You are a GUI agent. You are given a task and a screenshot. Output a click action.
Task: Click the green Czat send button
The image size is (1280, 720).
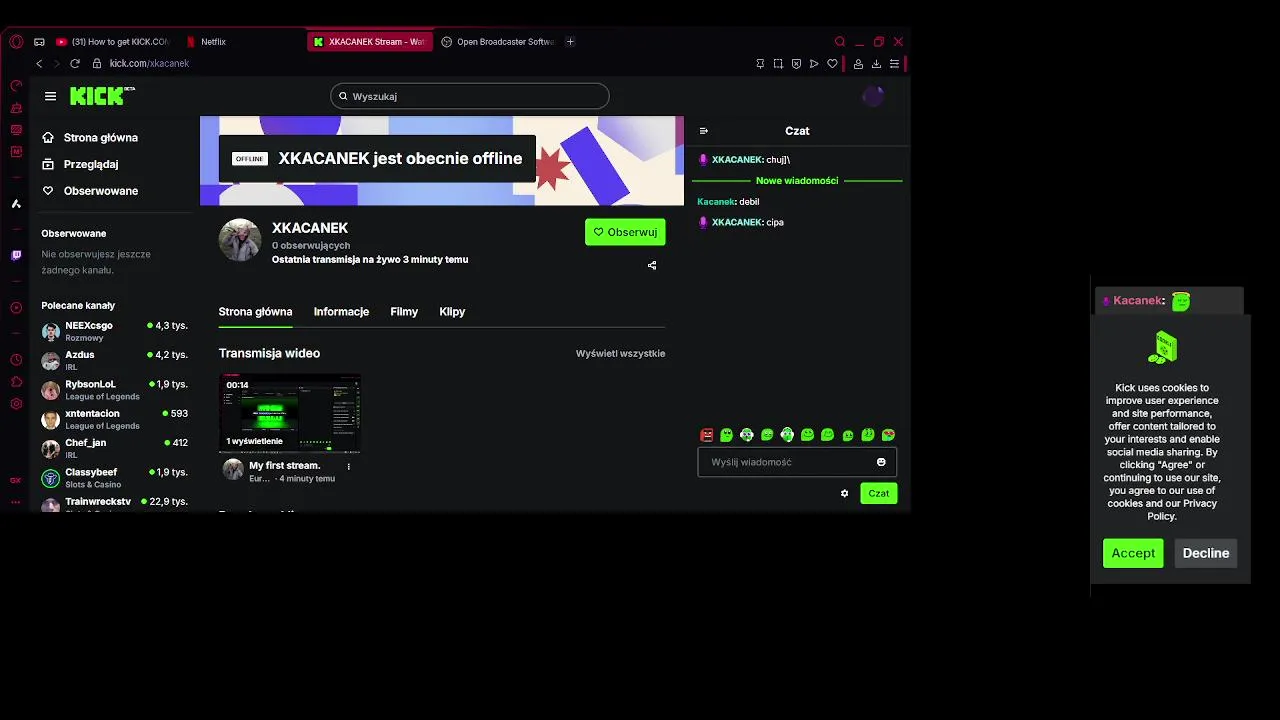[879, 493]
